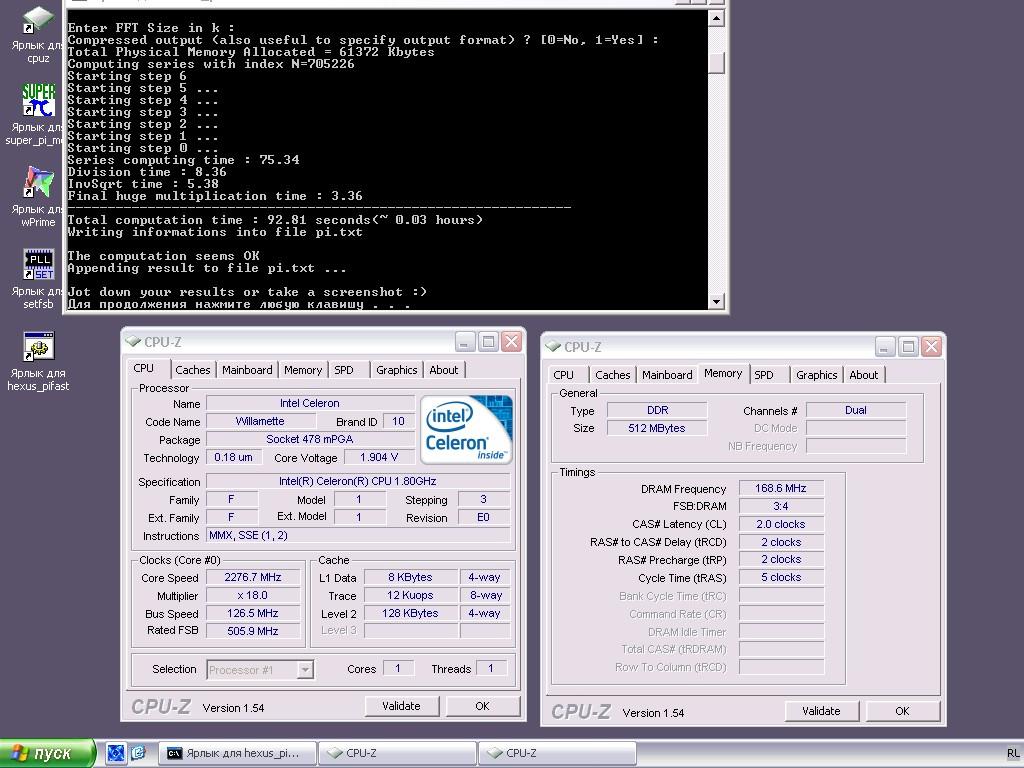
Task: Click the console vertical scrollbar thumb
Action: [716, 62]
